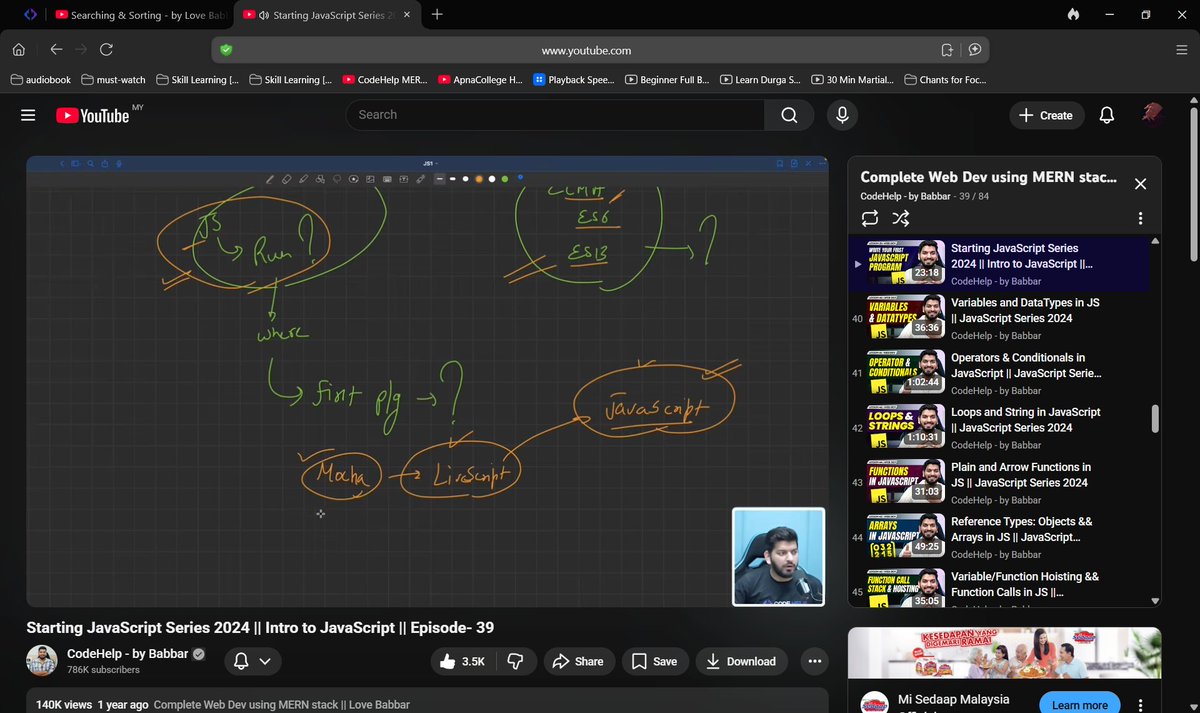Open playlist options three-dot menu
This screenshot has height=713, width=1200.
coord(1140,218)
